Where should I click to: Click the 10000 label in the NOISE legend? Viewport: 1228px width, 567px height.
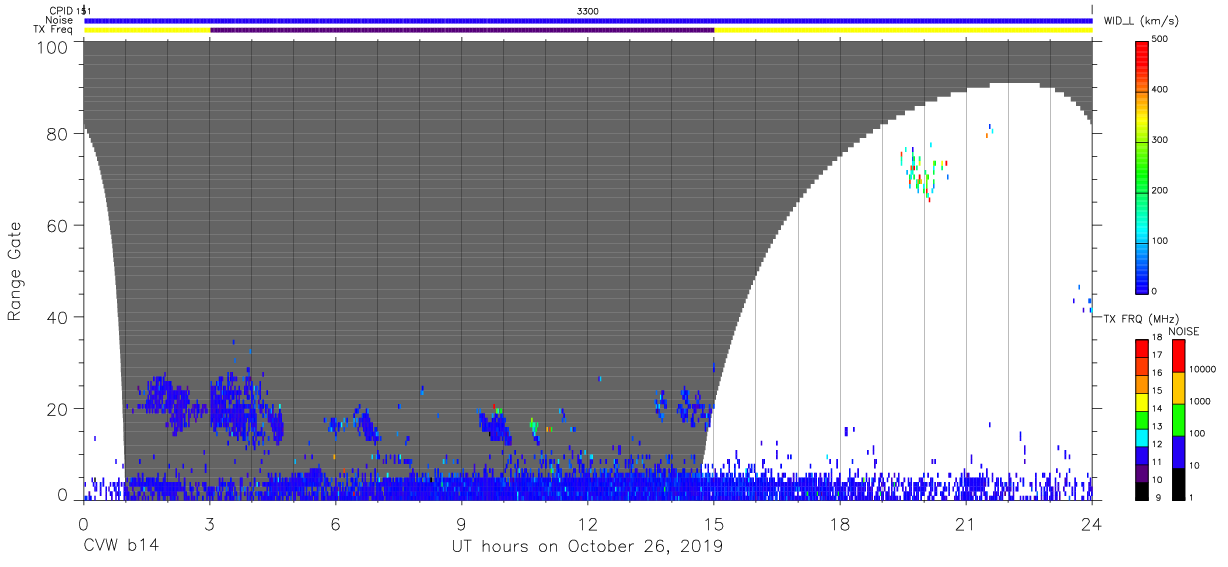coord(1202,369)
